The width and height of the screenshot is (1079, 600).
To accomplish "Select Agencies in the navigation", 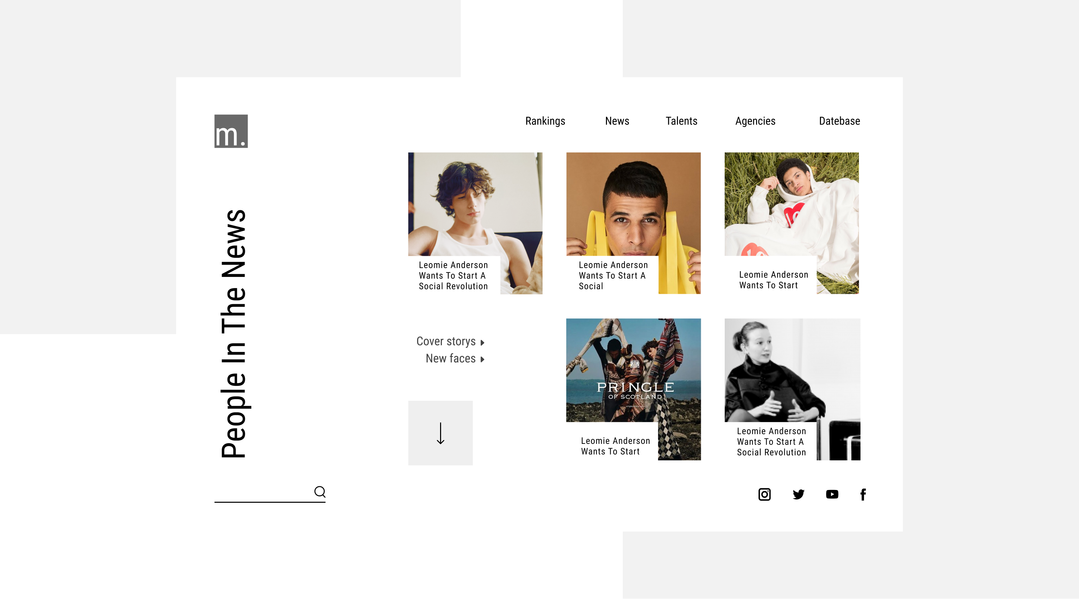I will point(755,120).
